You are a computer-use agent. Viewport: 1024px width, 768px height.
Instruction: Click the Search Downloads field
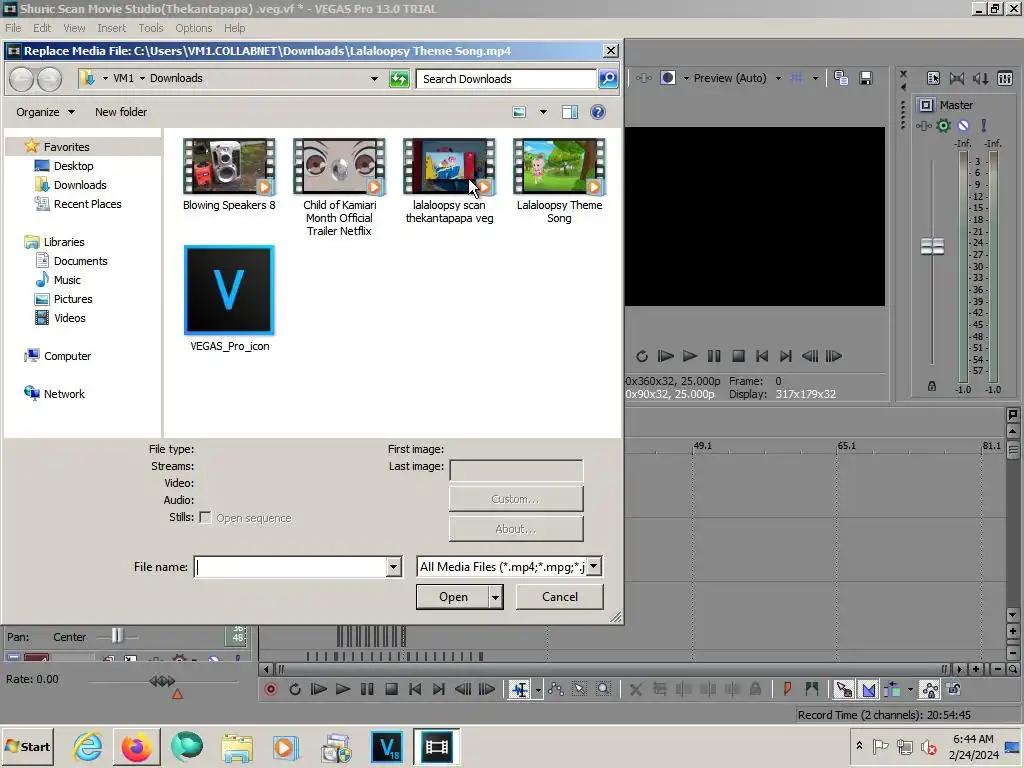(x=506, y=79)
